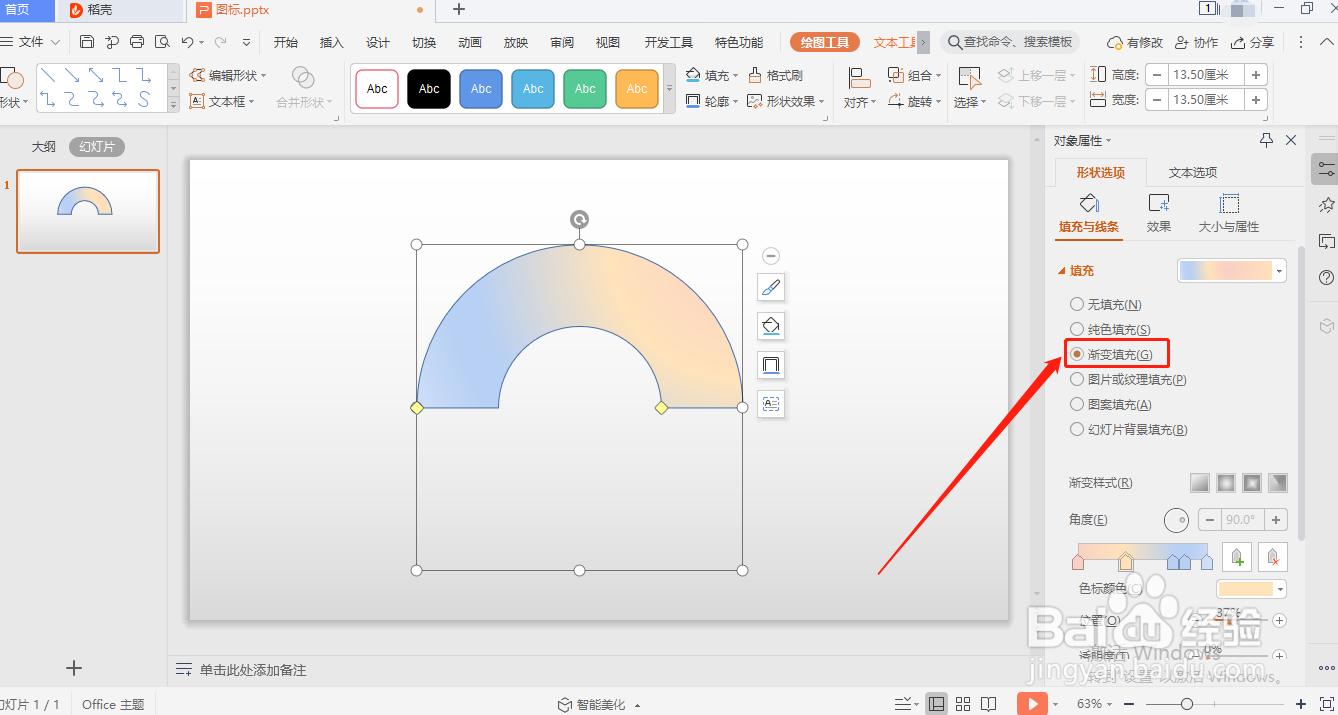Switch to the 开始 ribbon tab
The height and width of the screenshot is (715, 1338).
click(286, 42)
